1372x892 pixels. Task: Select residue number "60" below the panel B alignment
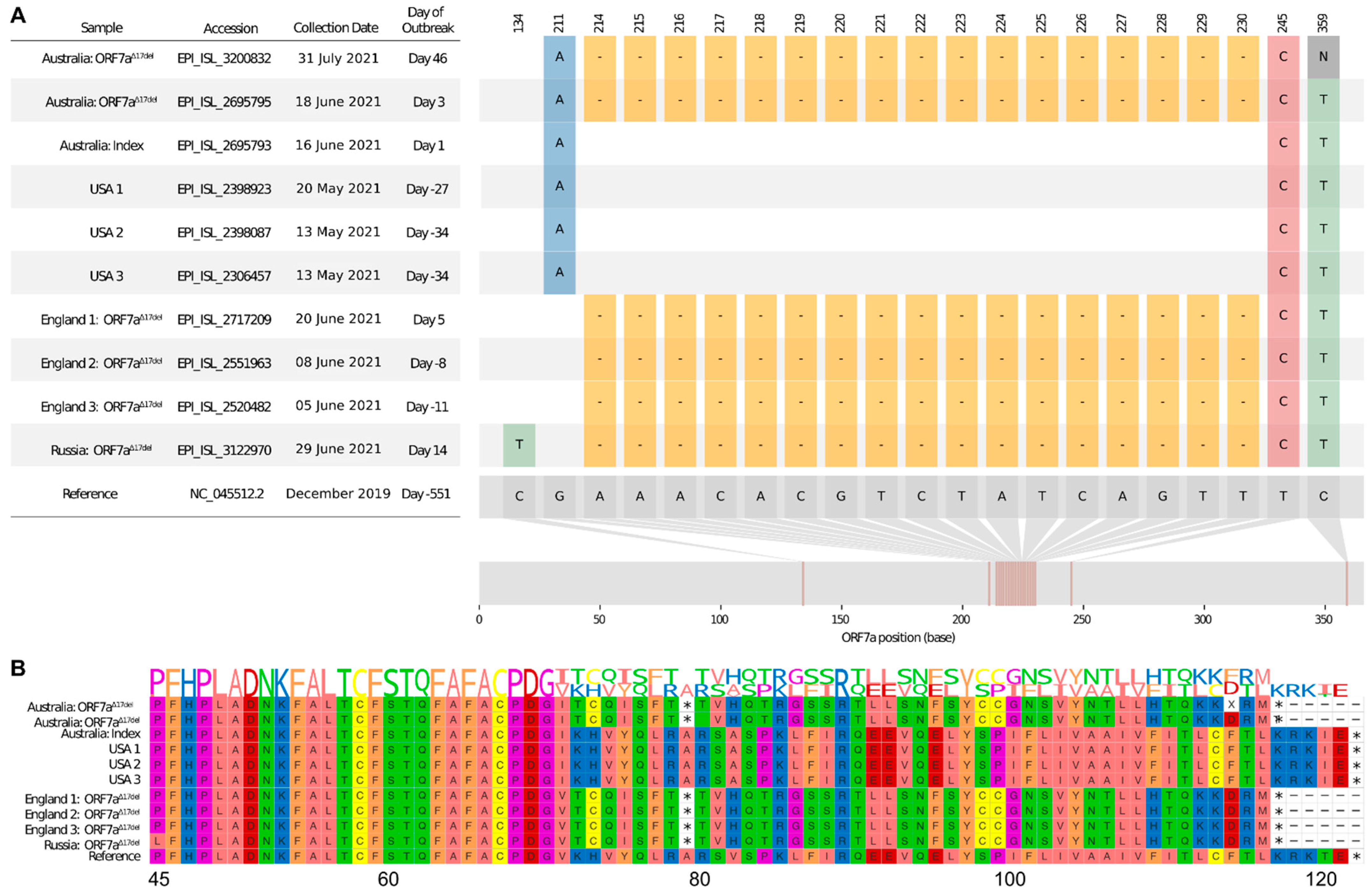click(x=388, y=880)
